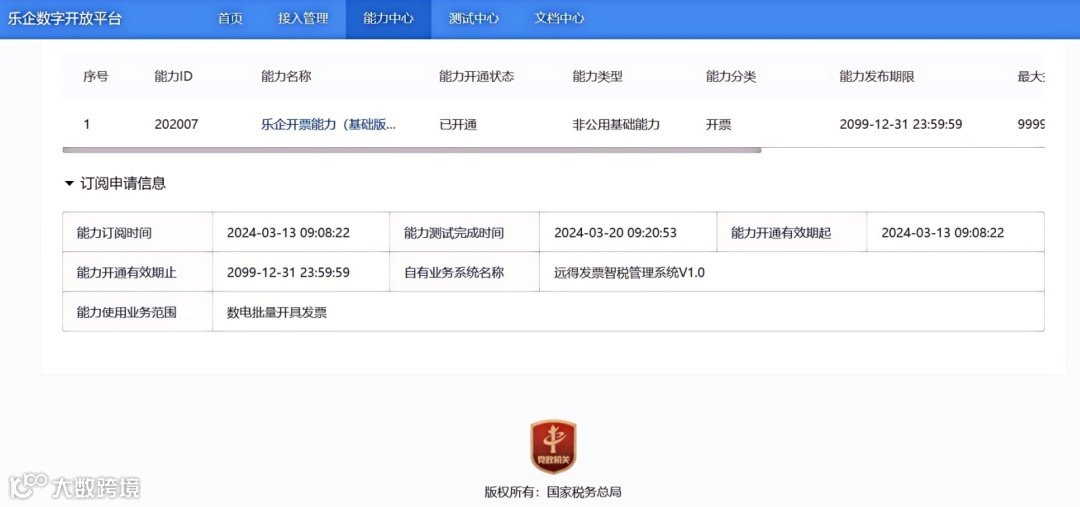This screenshot has width=1080, height=507.
Task: Click the 2024-03-20 09:20:53 value
Action: 615,233
